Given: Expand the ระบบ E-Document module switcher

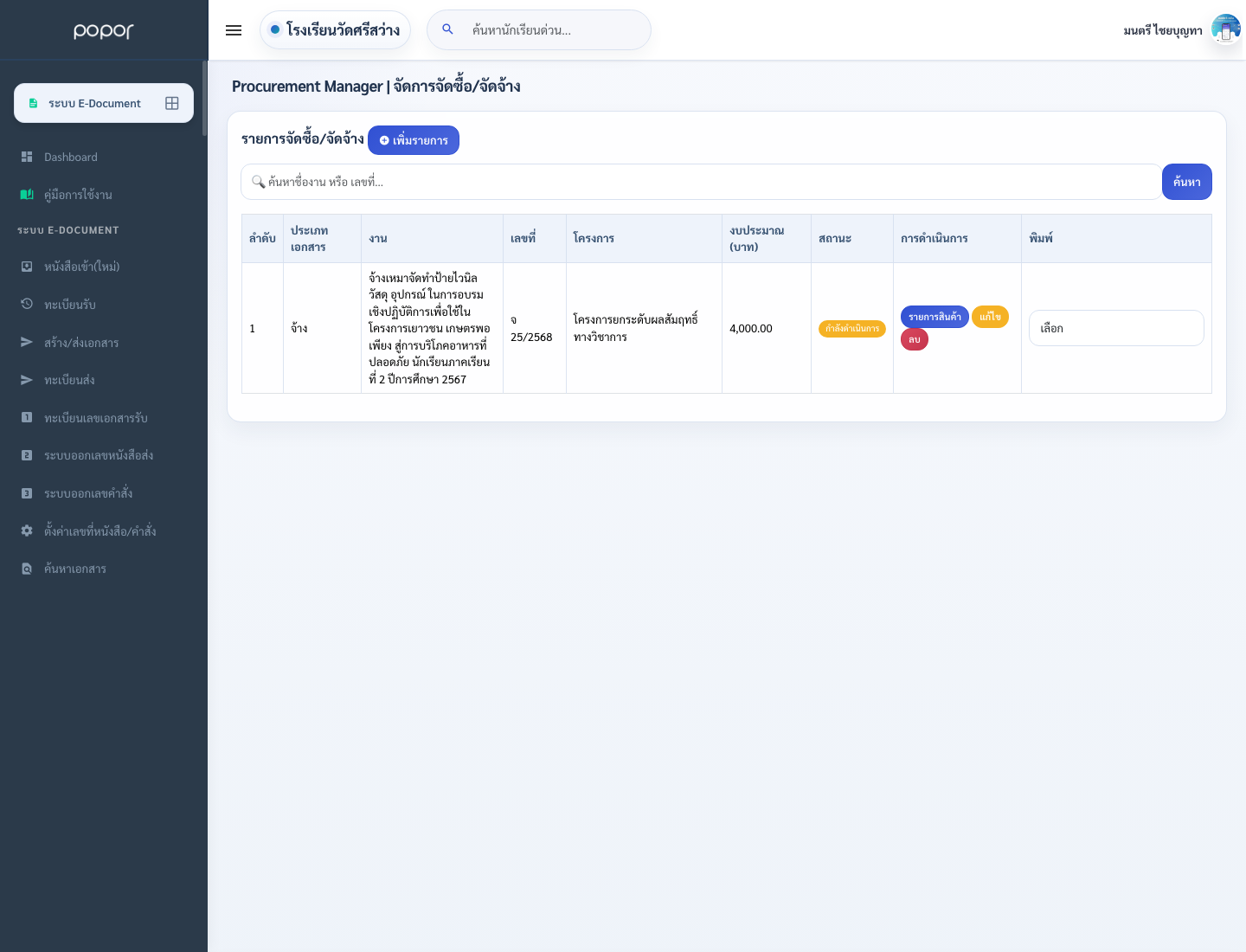Looking at the screenshot, I should tap(104, 103).
